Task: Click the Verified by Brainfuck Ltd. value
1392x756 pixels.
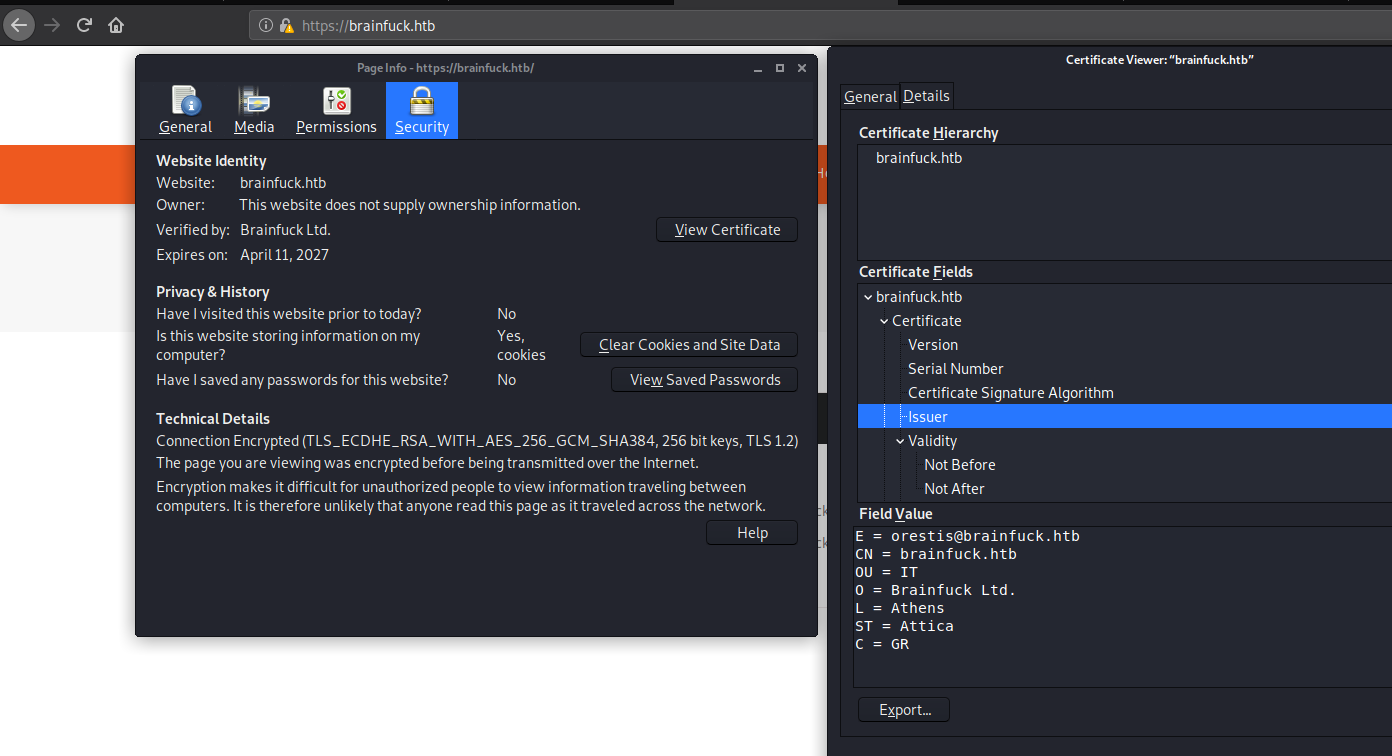Action: [286, 230]
